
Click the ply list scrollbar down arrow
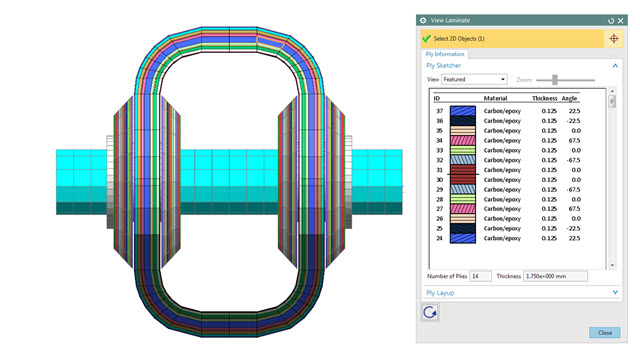pos(612,265)
